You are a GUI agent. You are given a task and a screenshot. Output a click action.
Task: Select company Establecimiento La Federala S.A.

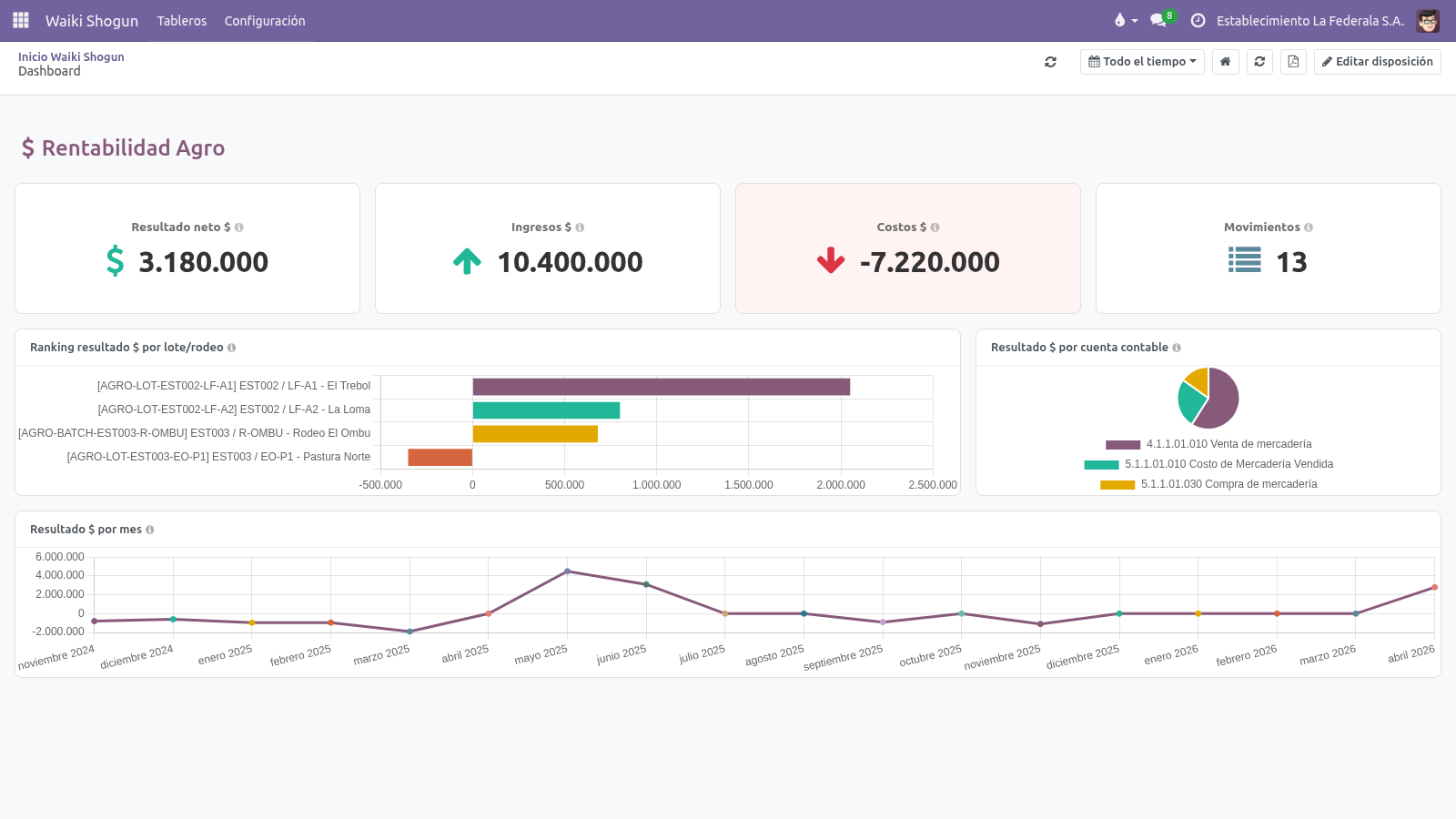(x=1309, y=20)
